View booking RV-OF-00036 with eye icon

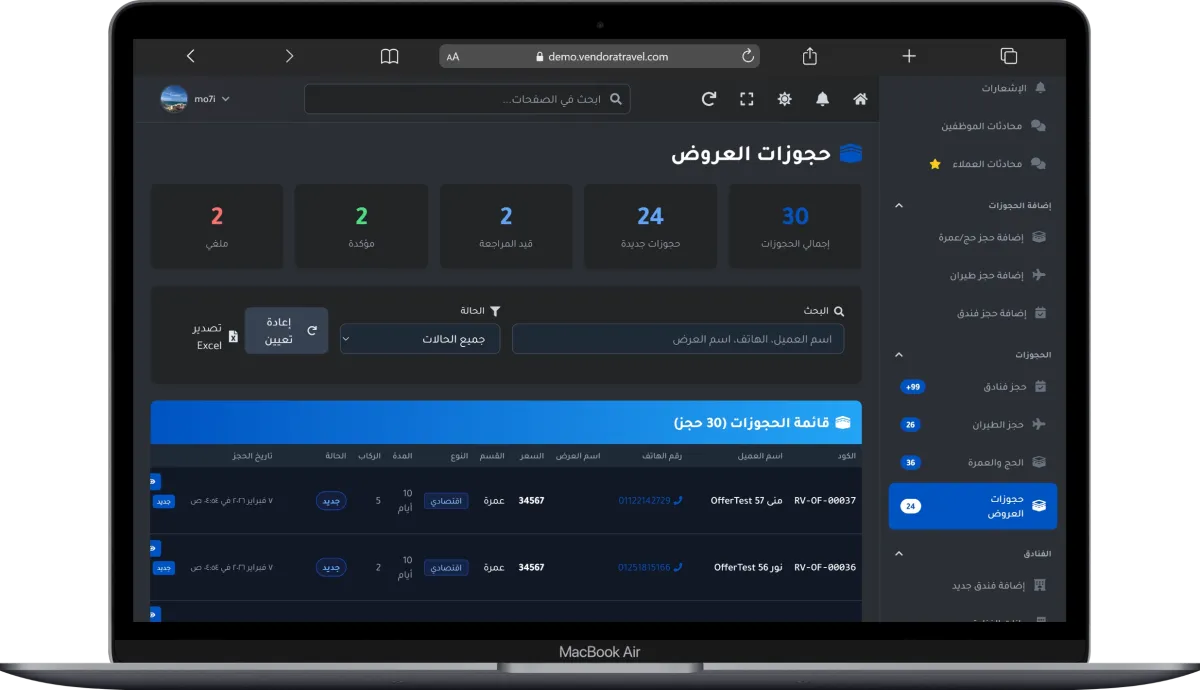click(155, 548)
